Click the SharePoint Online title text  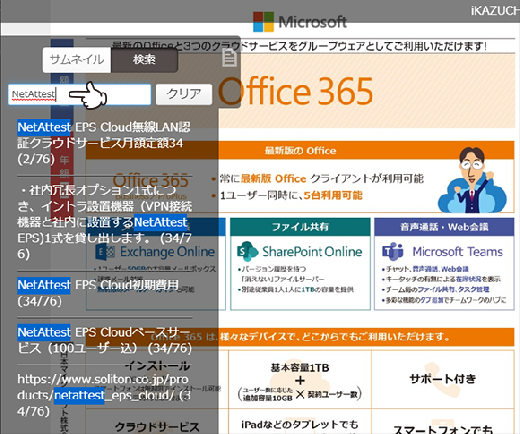(312, 252)
